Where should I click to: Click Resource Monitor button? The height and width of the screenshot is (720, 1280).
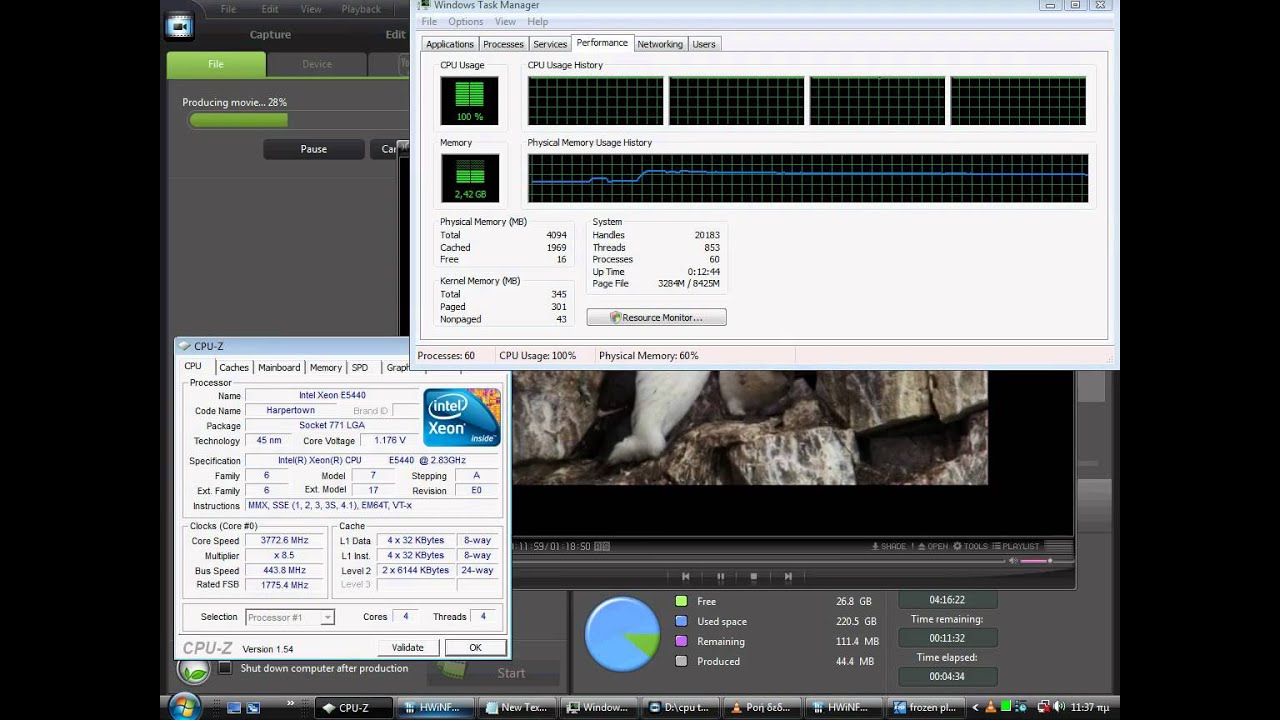click(656, 317)
